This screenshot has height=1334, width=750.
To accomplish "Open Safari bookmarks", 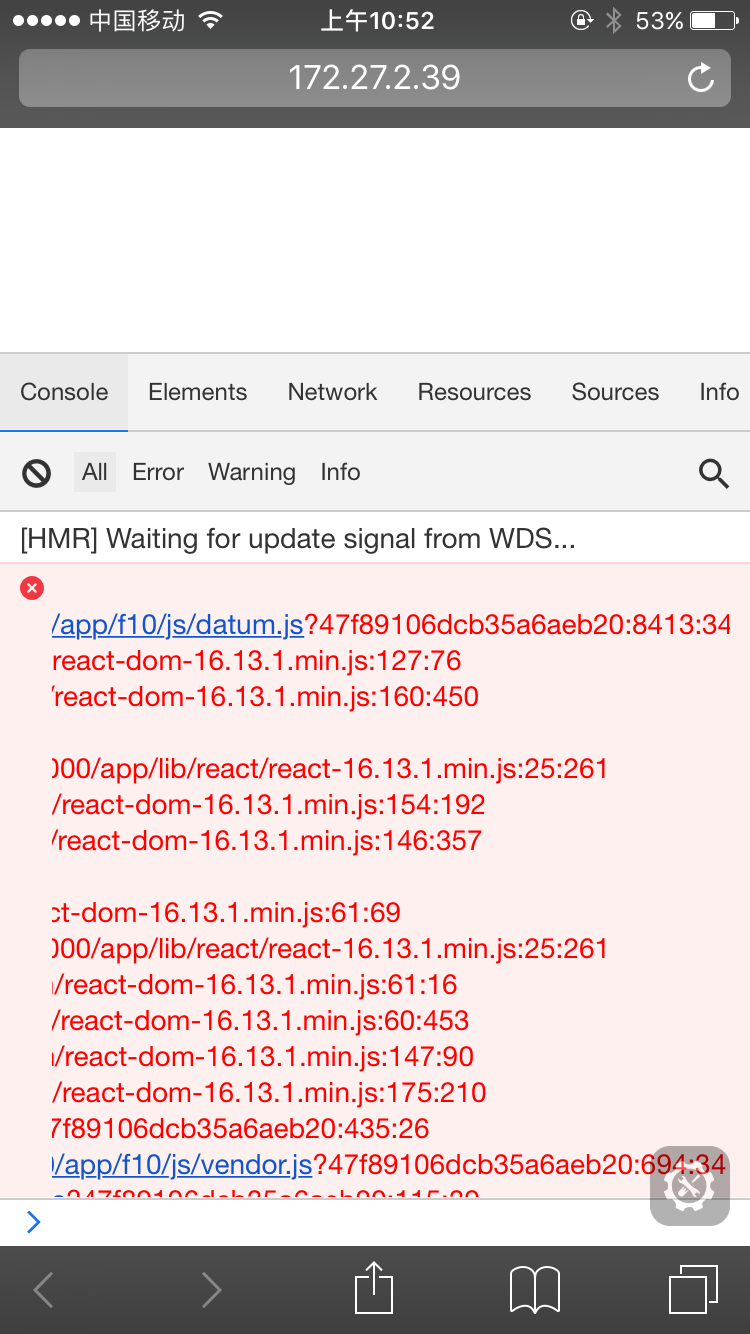I will (534, 1289).
